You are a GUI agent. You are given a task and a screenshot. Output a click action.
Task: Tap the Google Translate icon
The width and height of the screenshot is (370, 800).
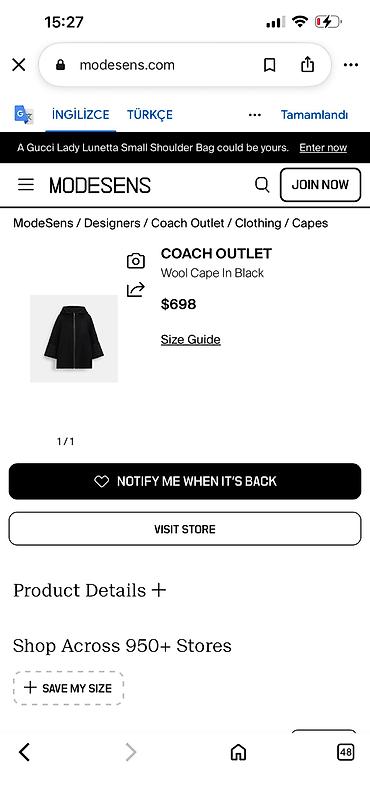(23, 115)
